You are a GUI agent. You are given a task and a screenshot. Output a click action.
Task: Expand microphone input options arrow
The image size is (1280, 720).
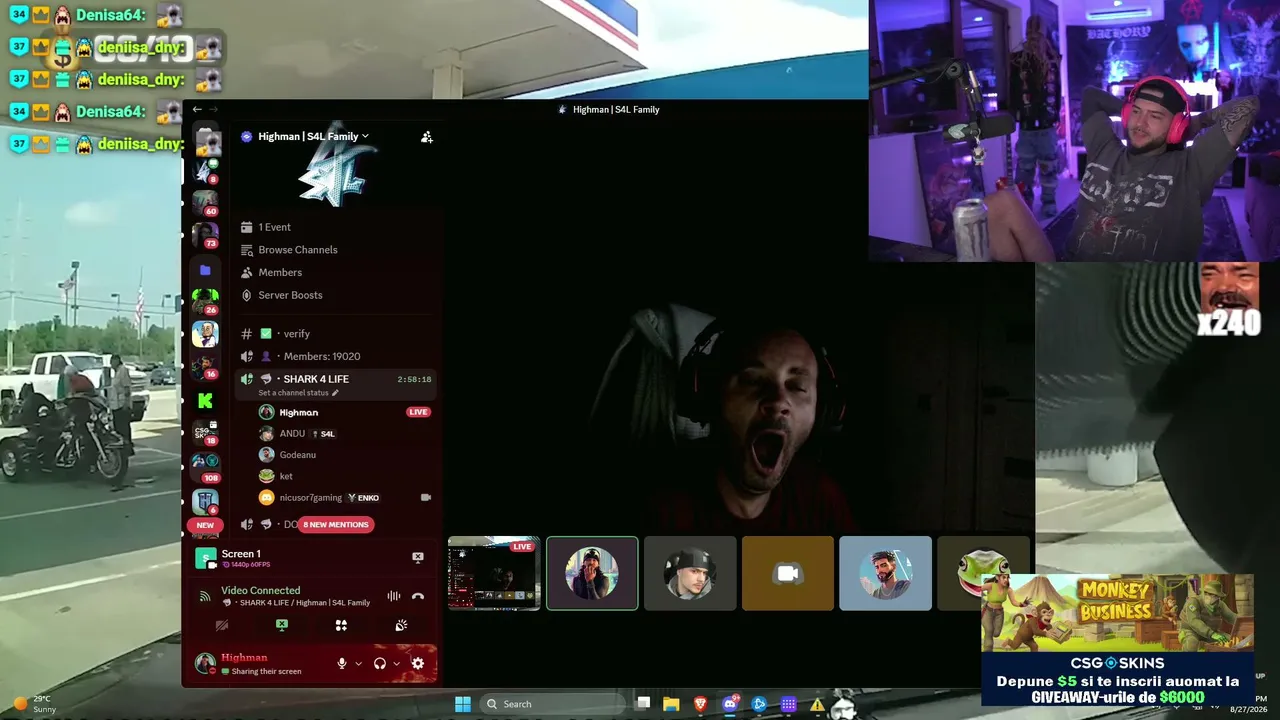[358, 664]
